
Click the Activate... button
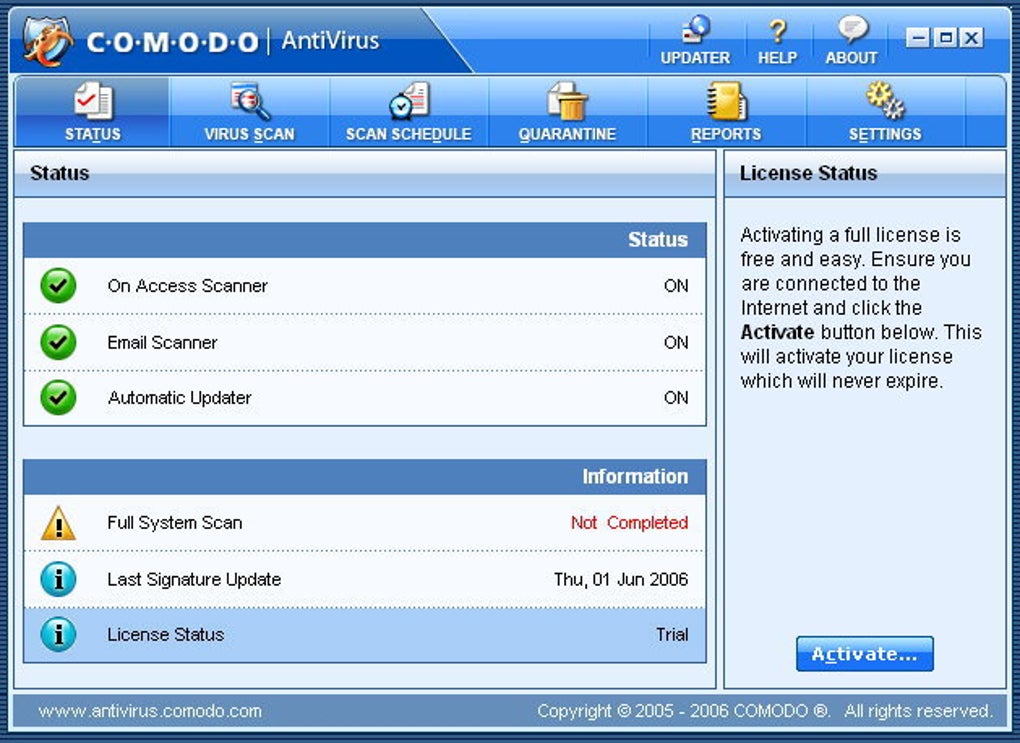click(x=865, y=654)
